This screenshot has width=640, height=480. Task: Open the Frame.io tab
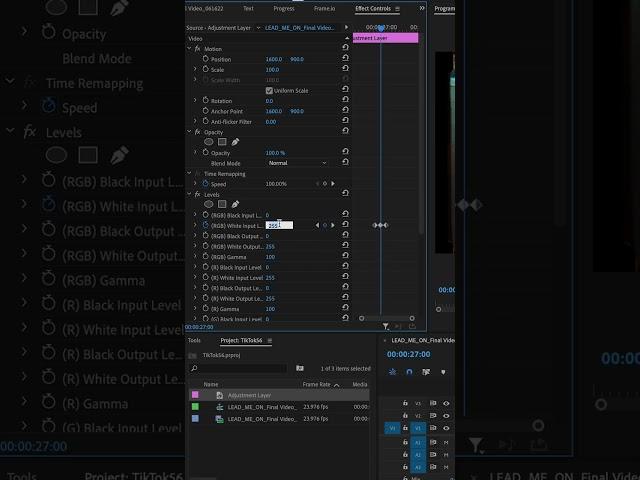tap(324, 8)
